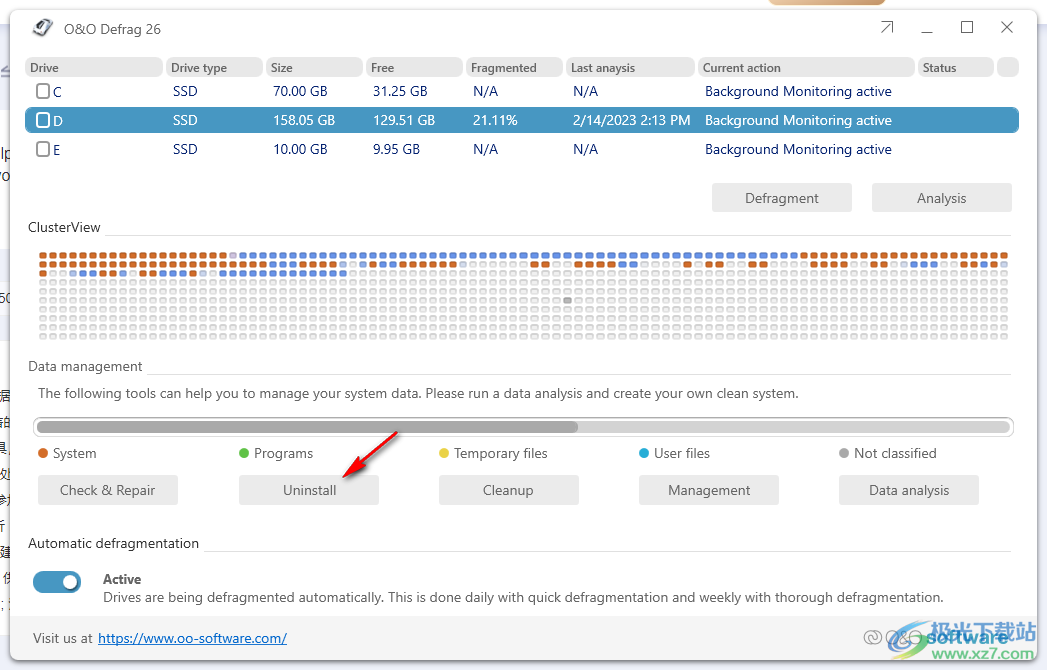1047x670 pixels.
Task: Click the 2/14/2023 2:13 PM last analysis cell
Action: [631, 120]
